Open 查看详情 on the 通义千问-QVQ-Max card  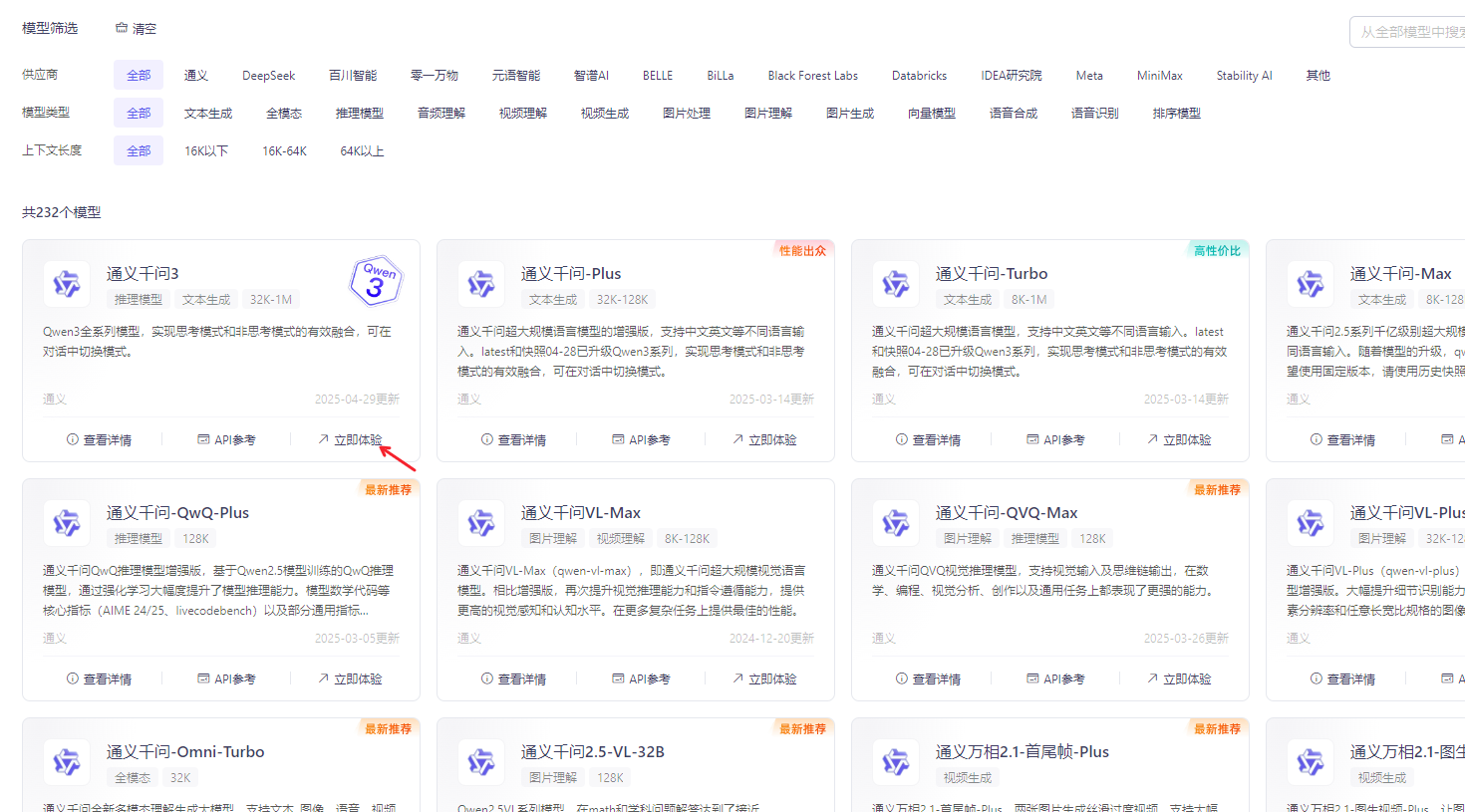pyautogui.click(x=928, y=678)
